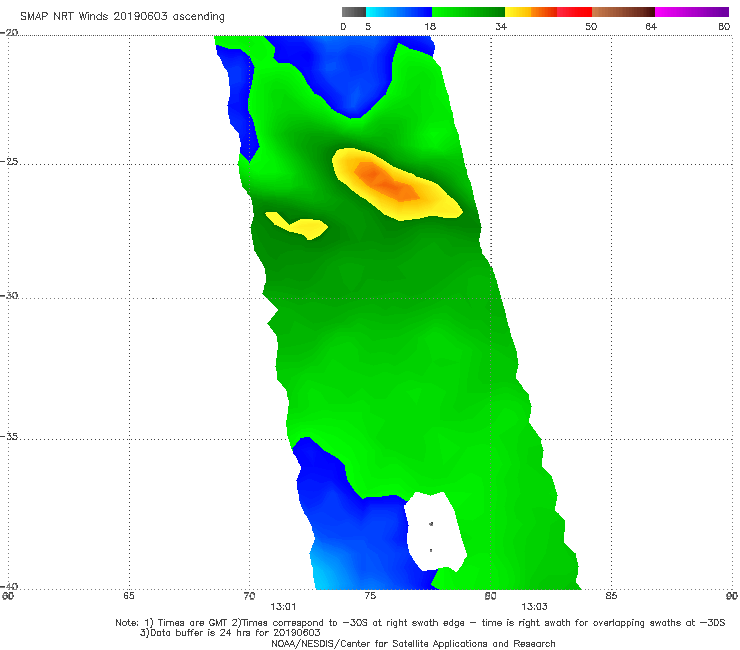
Task: Click the magenta-purple segment of the color bar
Action: point(692,12)
